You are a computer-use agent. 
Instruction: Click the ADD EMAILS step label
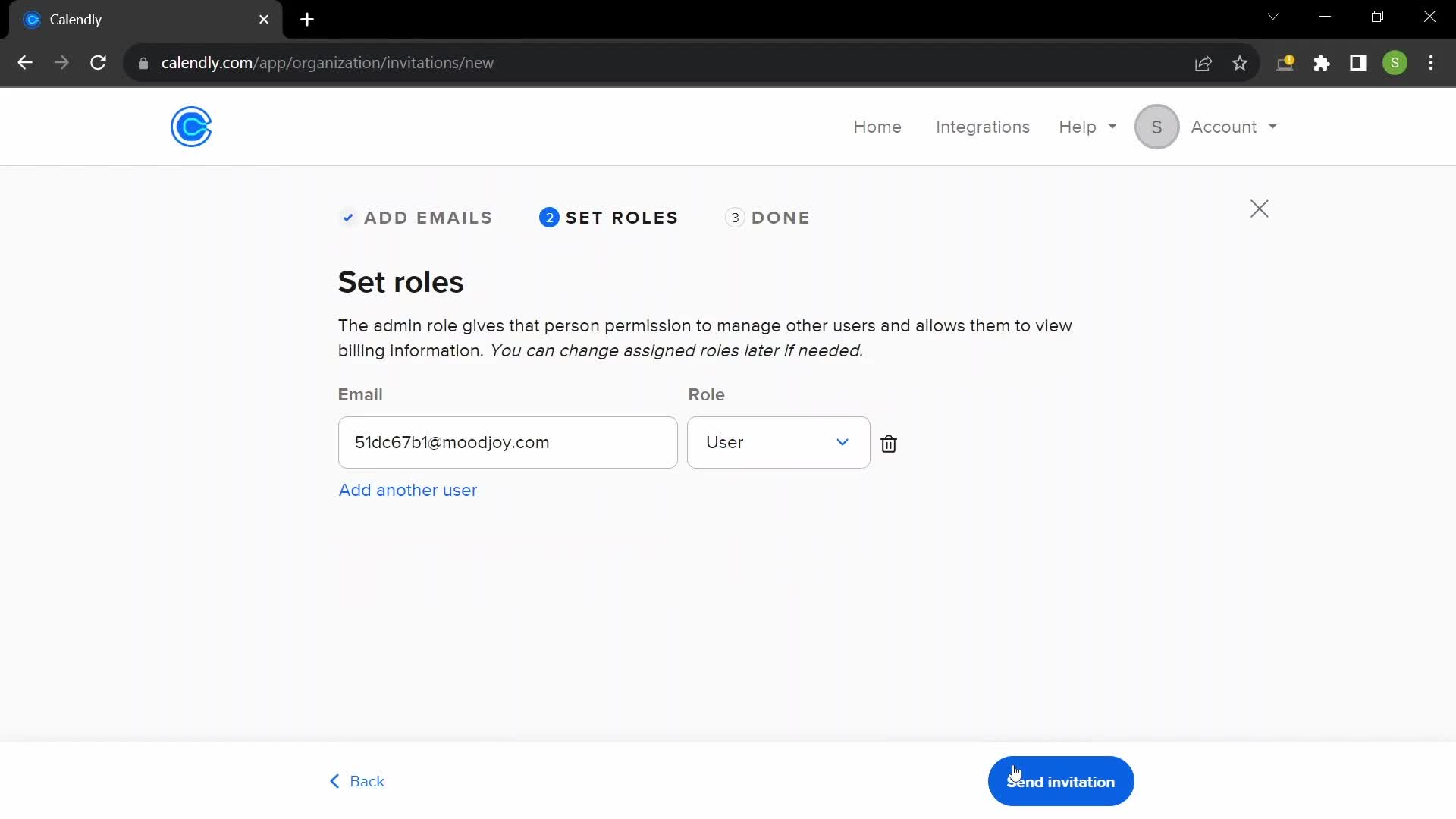click(429, 217)
